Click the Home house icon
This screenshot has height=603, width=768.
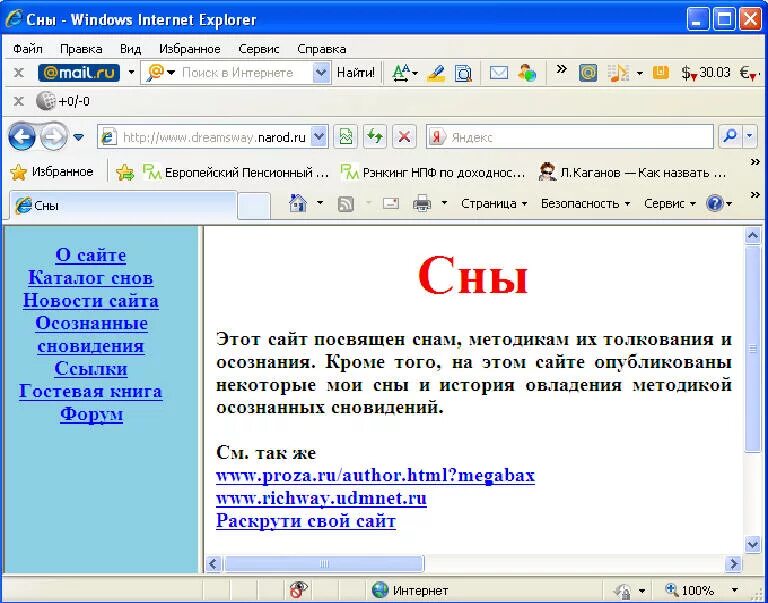tap(298, 203)
